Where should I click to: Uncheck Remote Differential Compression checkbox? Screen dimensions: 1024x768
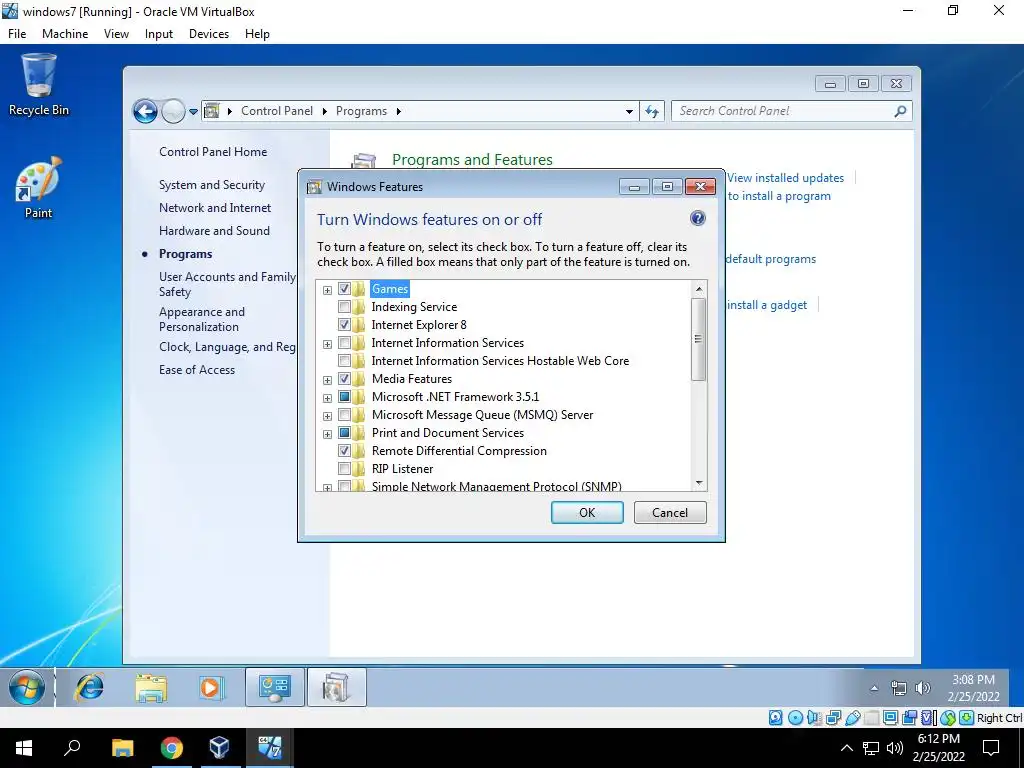point(344,451)
